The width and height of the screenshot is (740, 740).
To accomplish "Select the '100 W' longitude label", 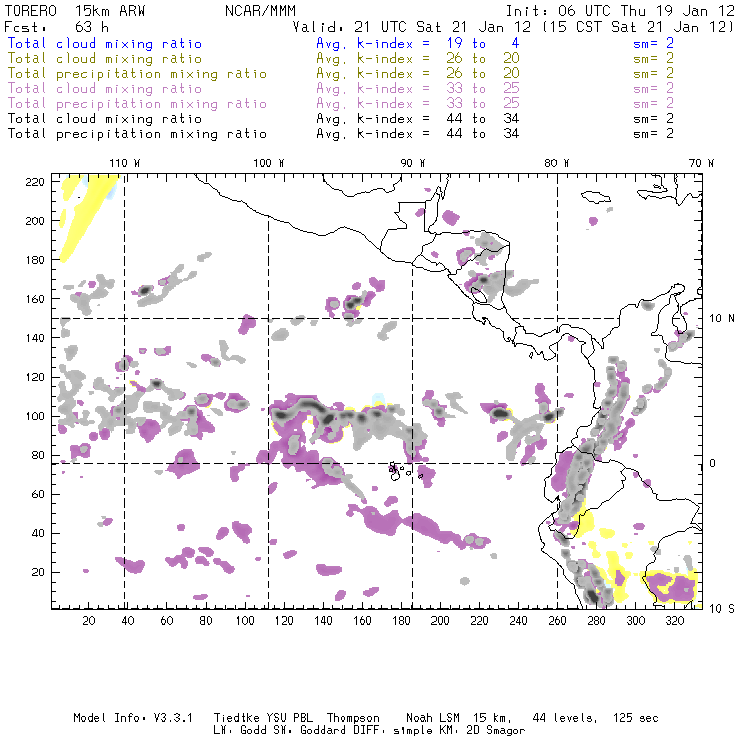I will click(269, 163).
